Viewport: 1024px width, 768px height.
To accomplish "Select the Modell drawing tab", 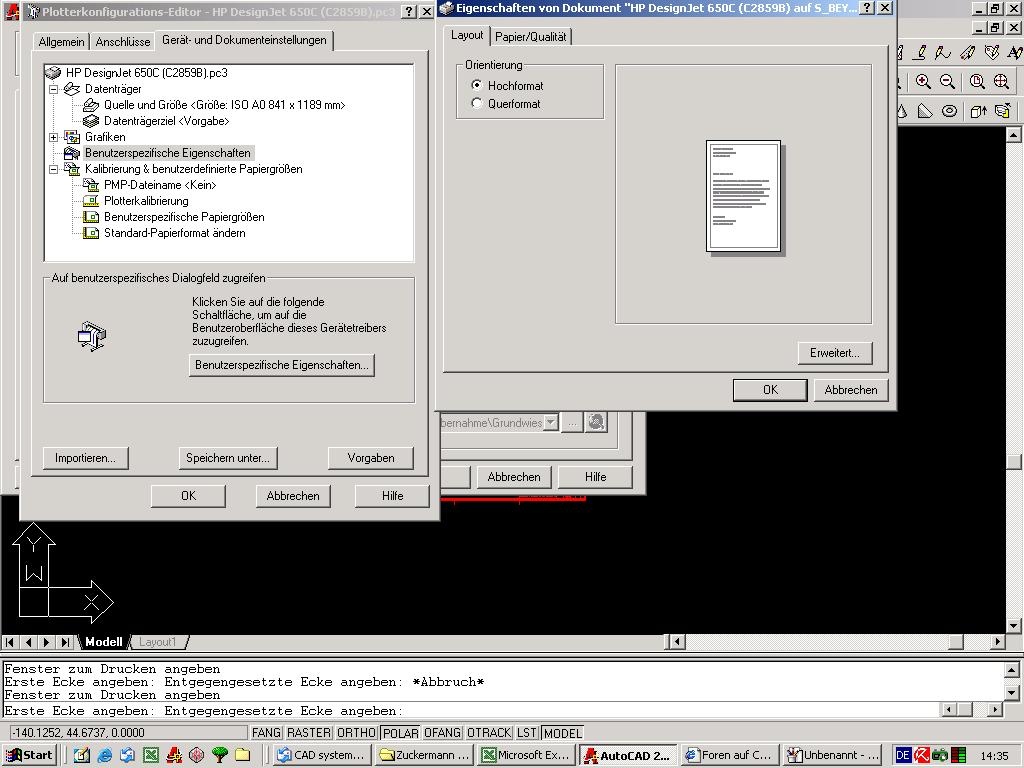I will click(104, 642).
